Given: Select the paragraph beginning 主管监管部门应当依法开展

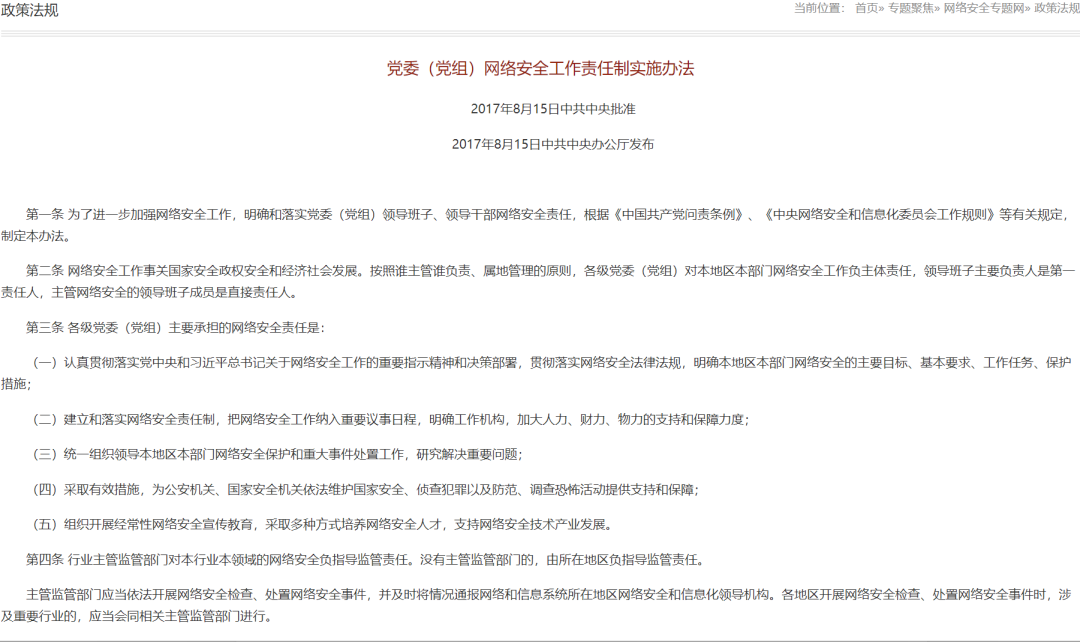Looking at the screenshot, I should 537,605.
